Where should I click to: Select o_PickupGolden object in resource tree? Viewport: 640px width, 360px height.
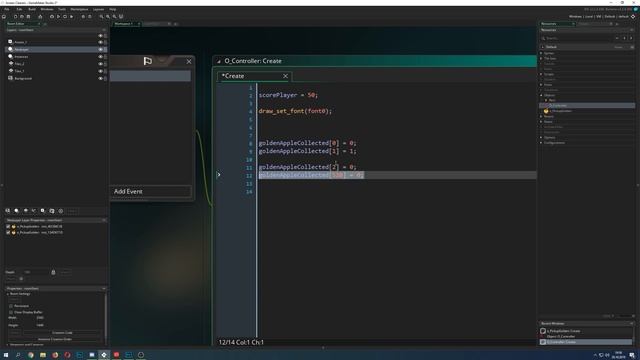click(561, 111)
